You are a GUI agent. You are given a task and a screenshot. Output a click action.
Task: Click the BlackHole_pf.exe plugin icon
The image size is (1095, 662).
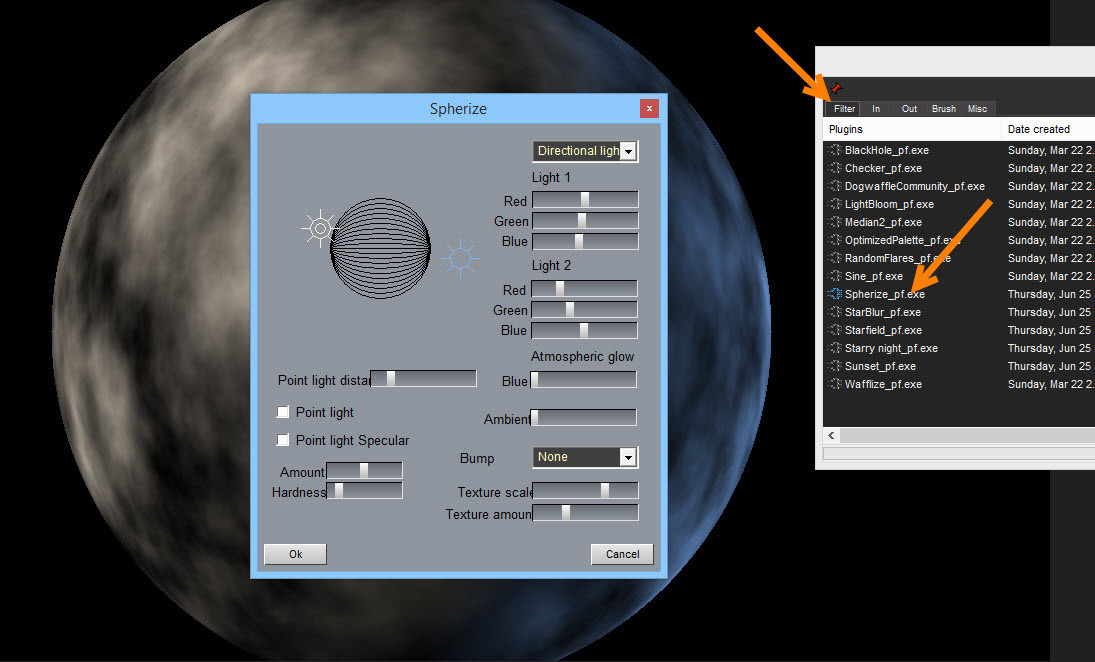[x=834, y=150]
